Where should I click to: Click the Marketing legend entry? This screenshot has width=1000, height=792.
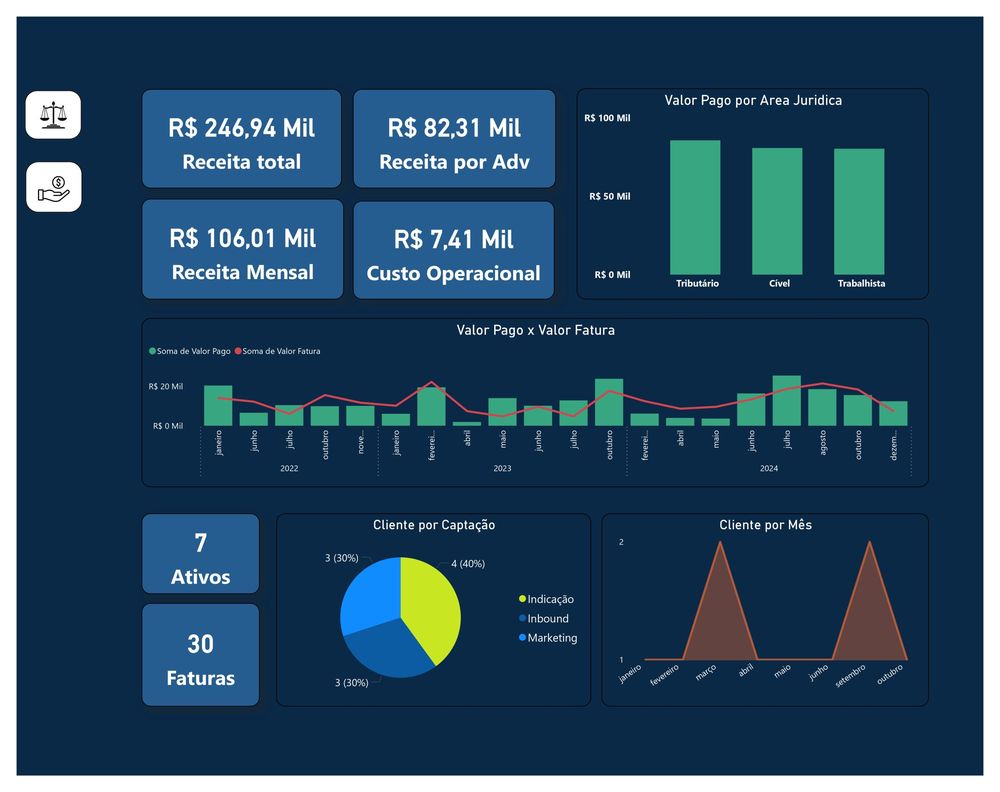(x=548, y=638)
